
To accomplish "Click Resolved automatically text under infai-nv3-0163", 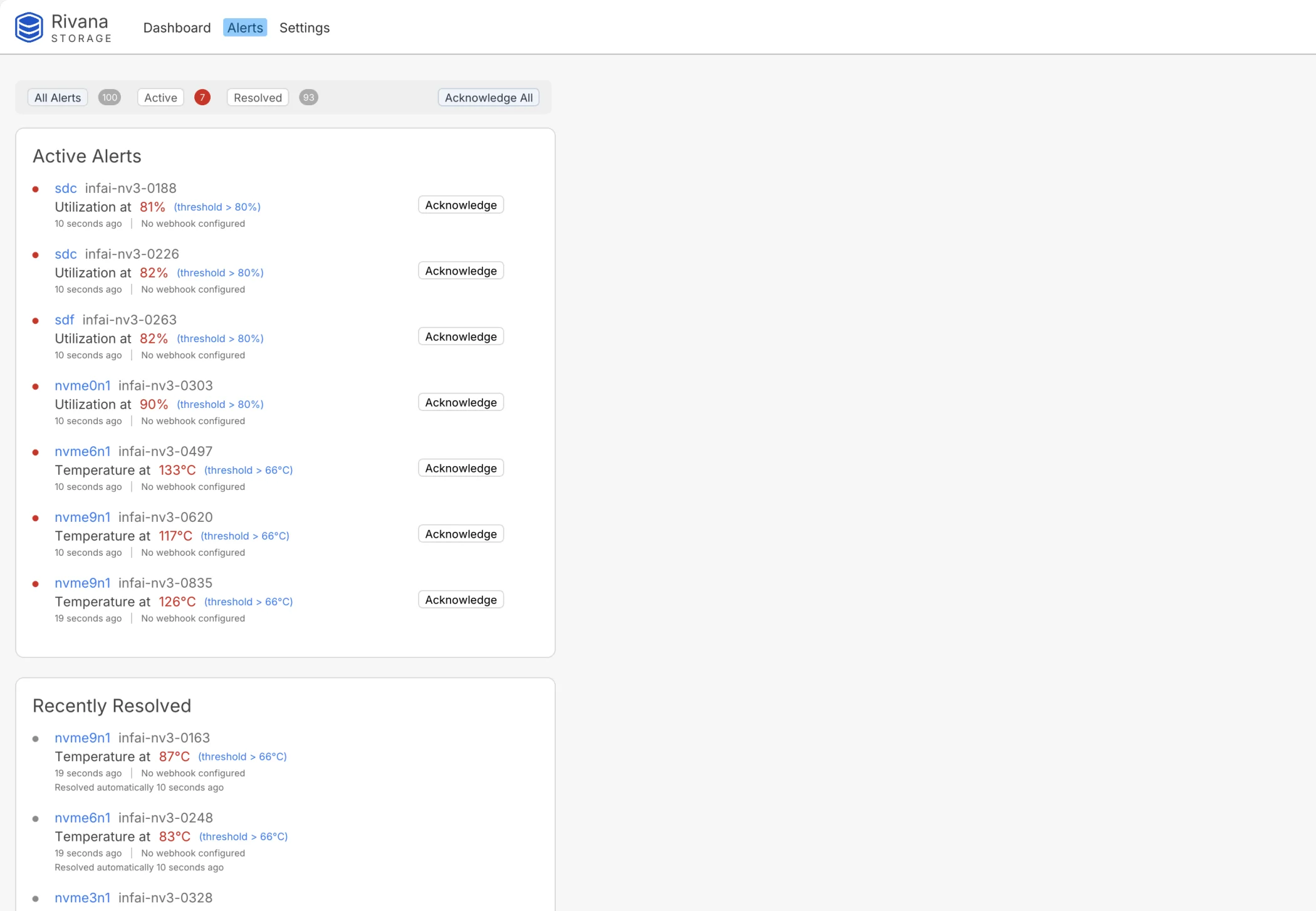I will 139,788.
